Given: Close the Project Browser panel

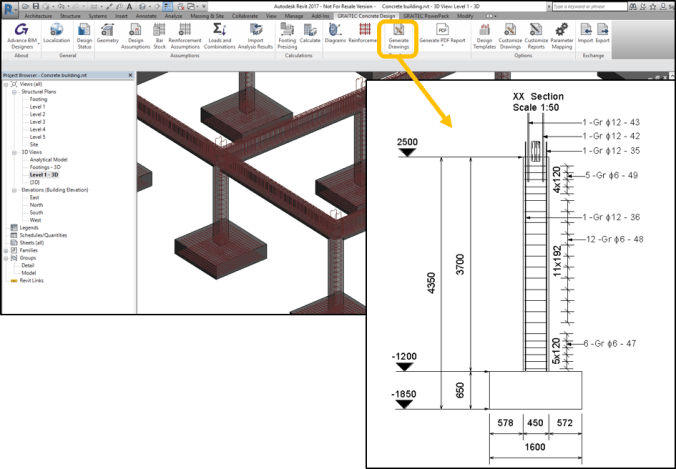Looking at the screenshot, I should pyautogui.click(x=130, y=76).
